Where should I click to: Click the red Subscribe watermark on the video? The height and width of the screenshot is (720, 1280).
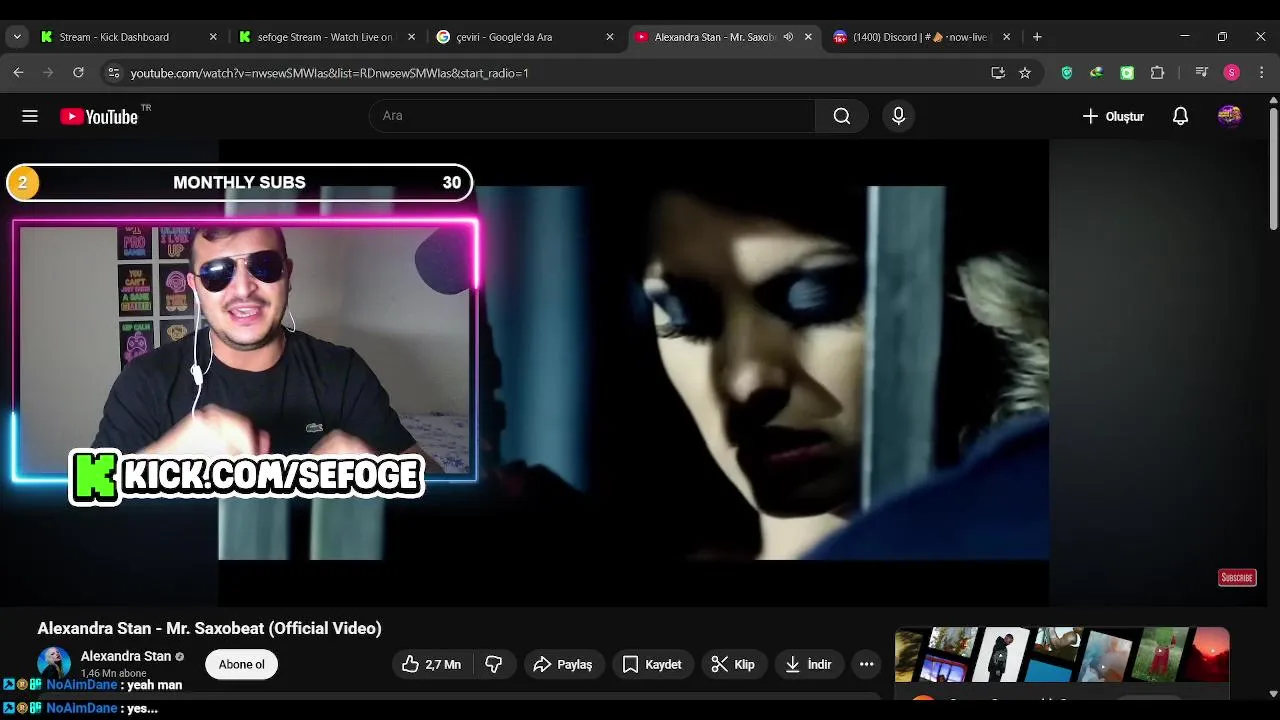coord(1237,577)
